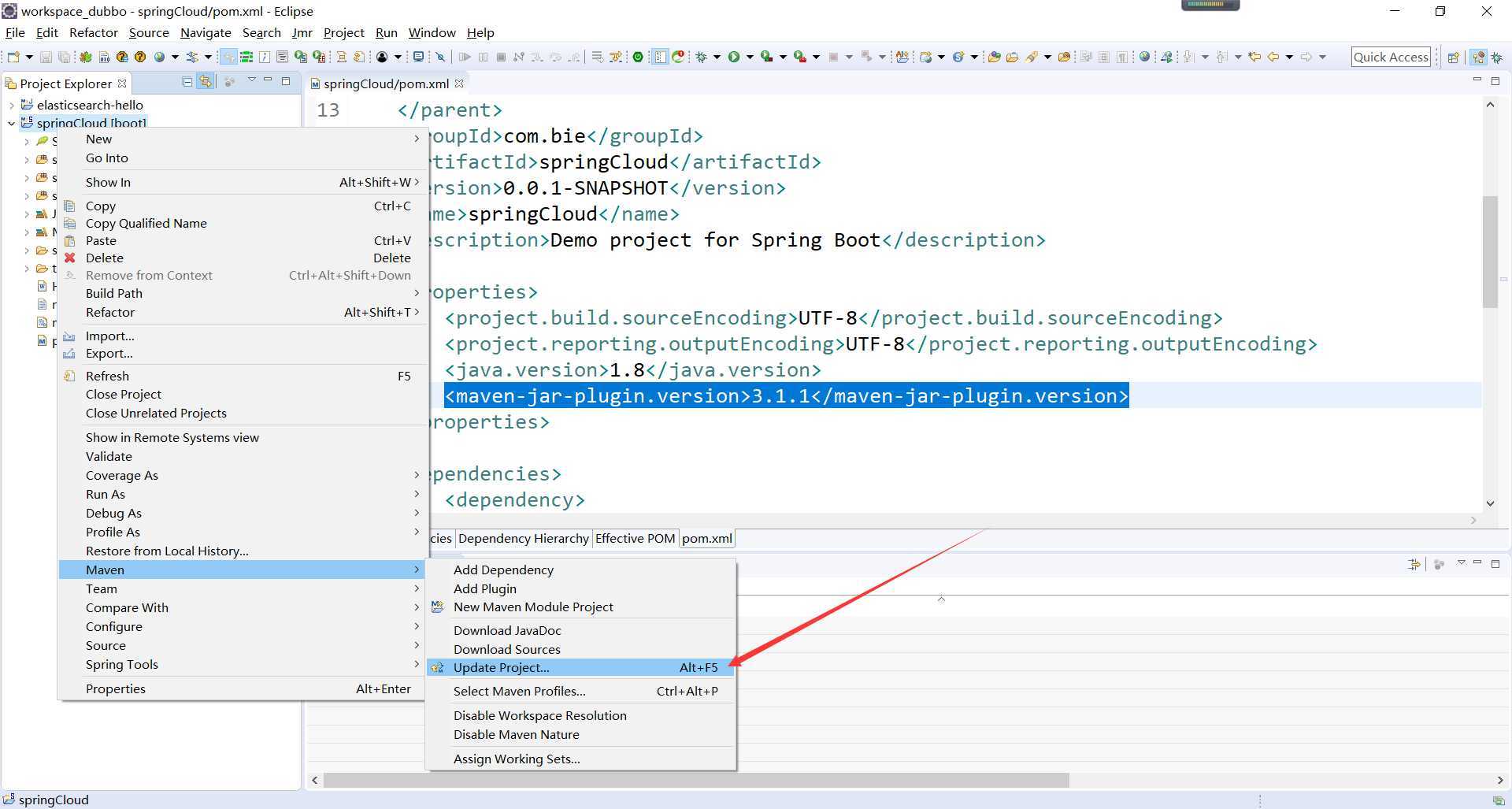Choose Update Project from Maven submenu
This screenshot has height=809, width=1512.
(x=581, y=667)
